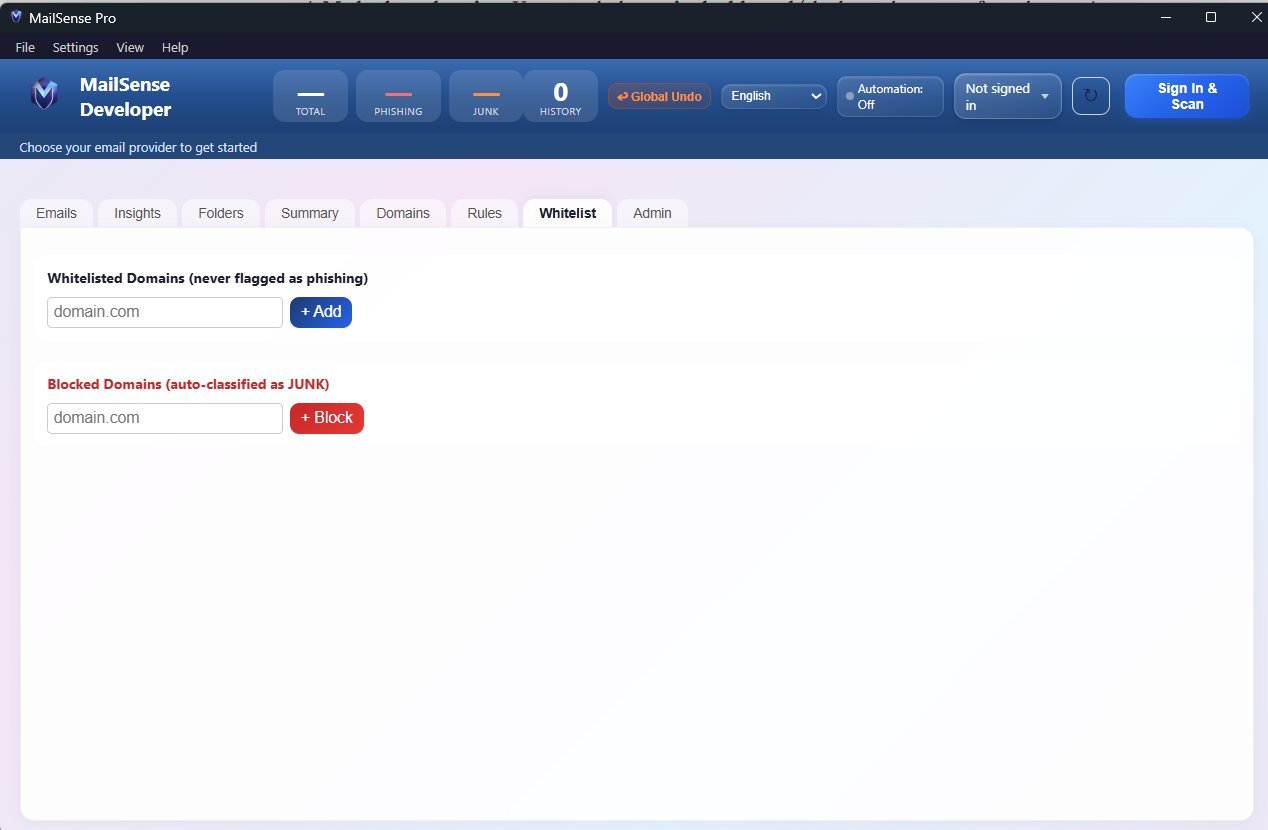Expand the Not signed in account dropdown

[1008, 96]
